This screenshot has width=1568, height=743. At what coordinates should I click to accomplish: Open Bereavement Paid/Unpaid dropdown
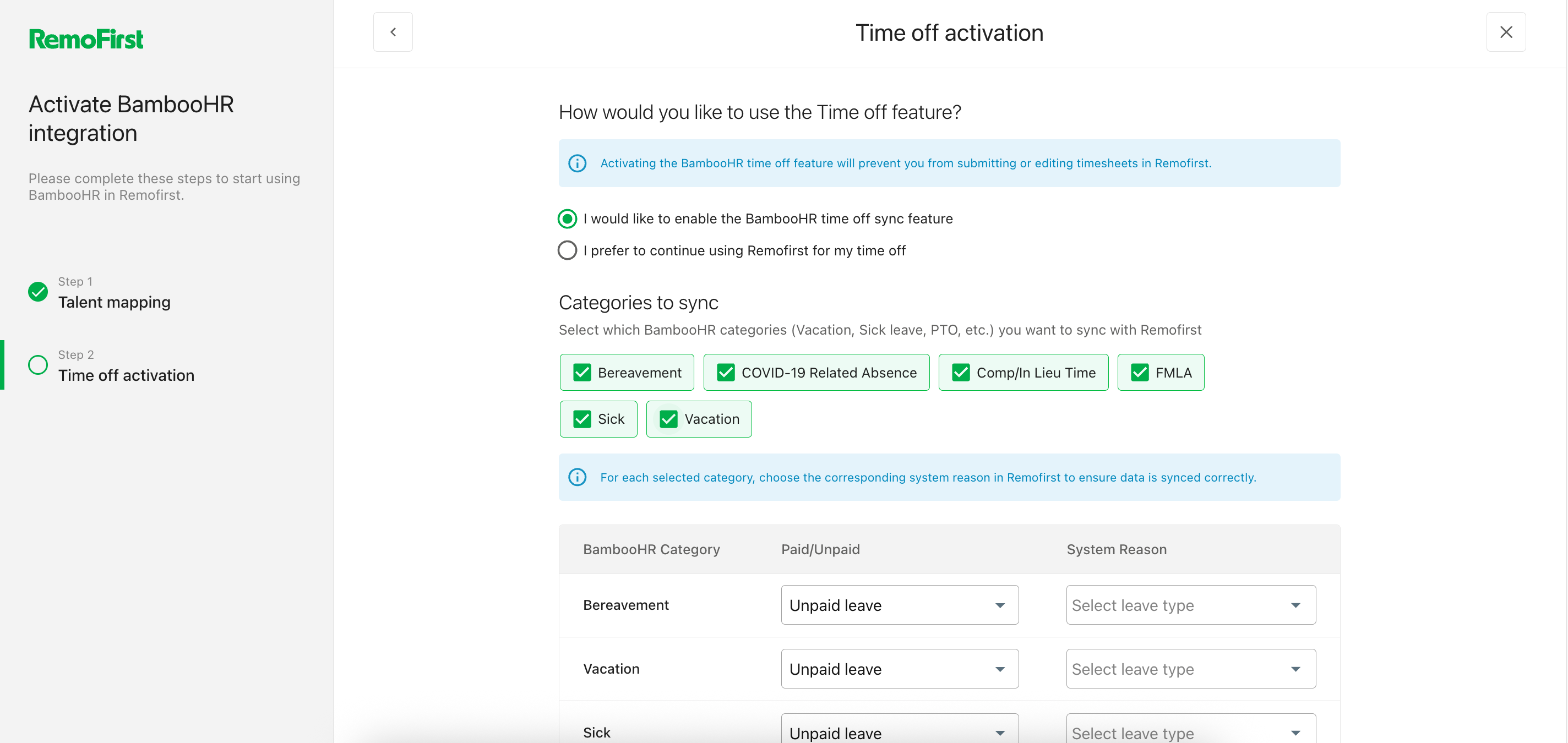(899, 605)
